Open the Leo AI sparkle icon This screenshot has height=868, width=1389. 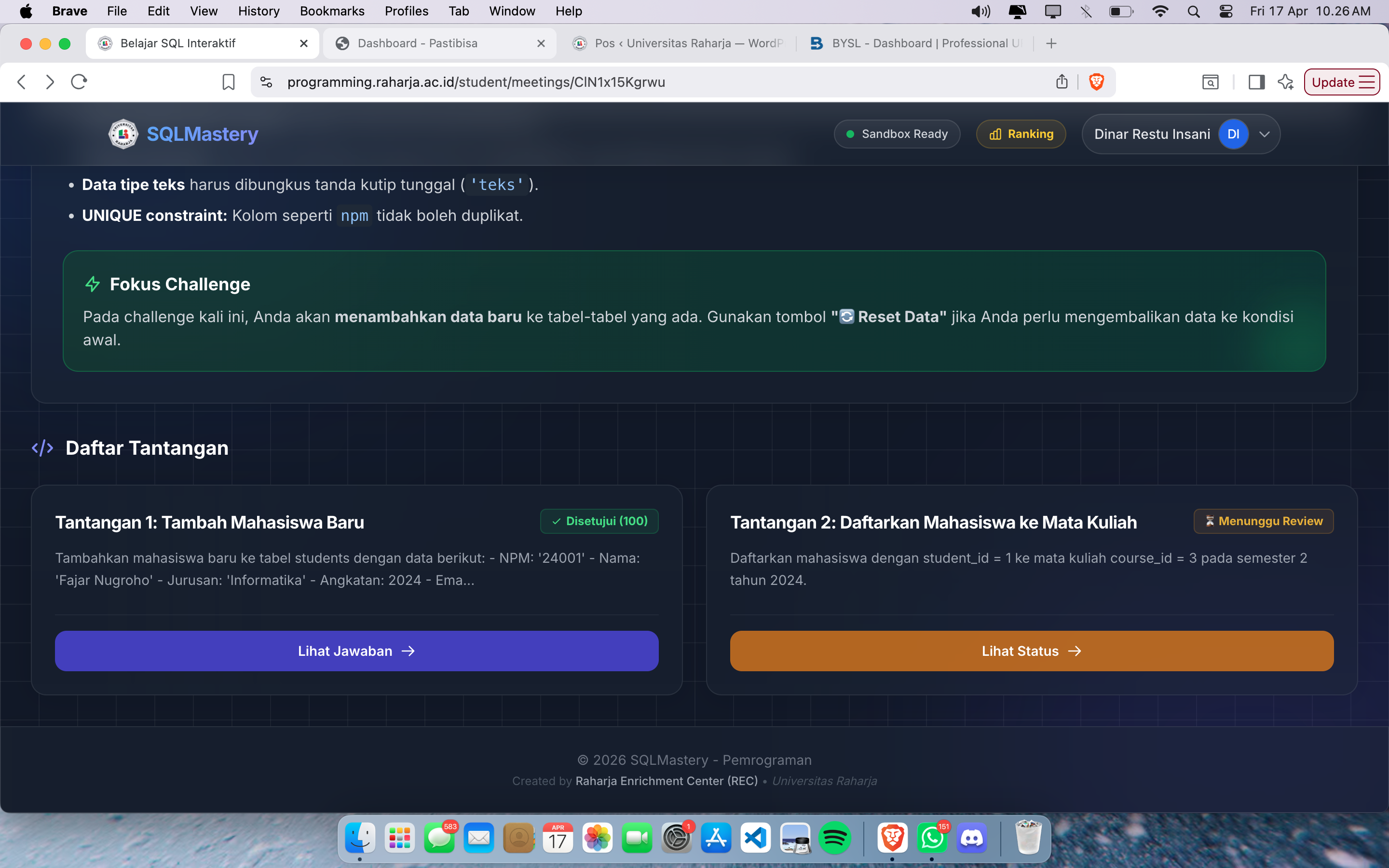(1286, 82)
